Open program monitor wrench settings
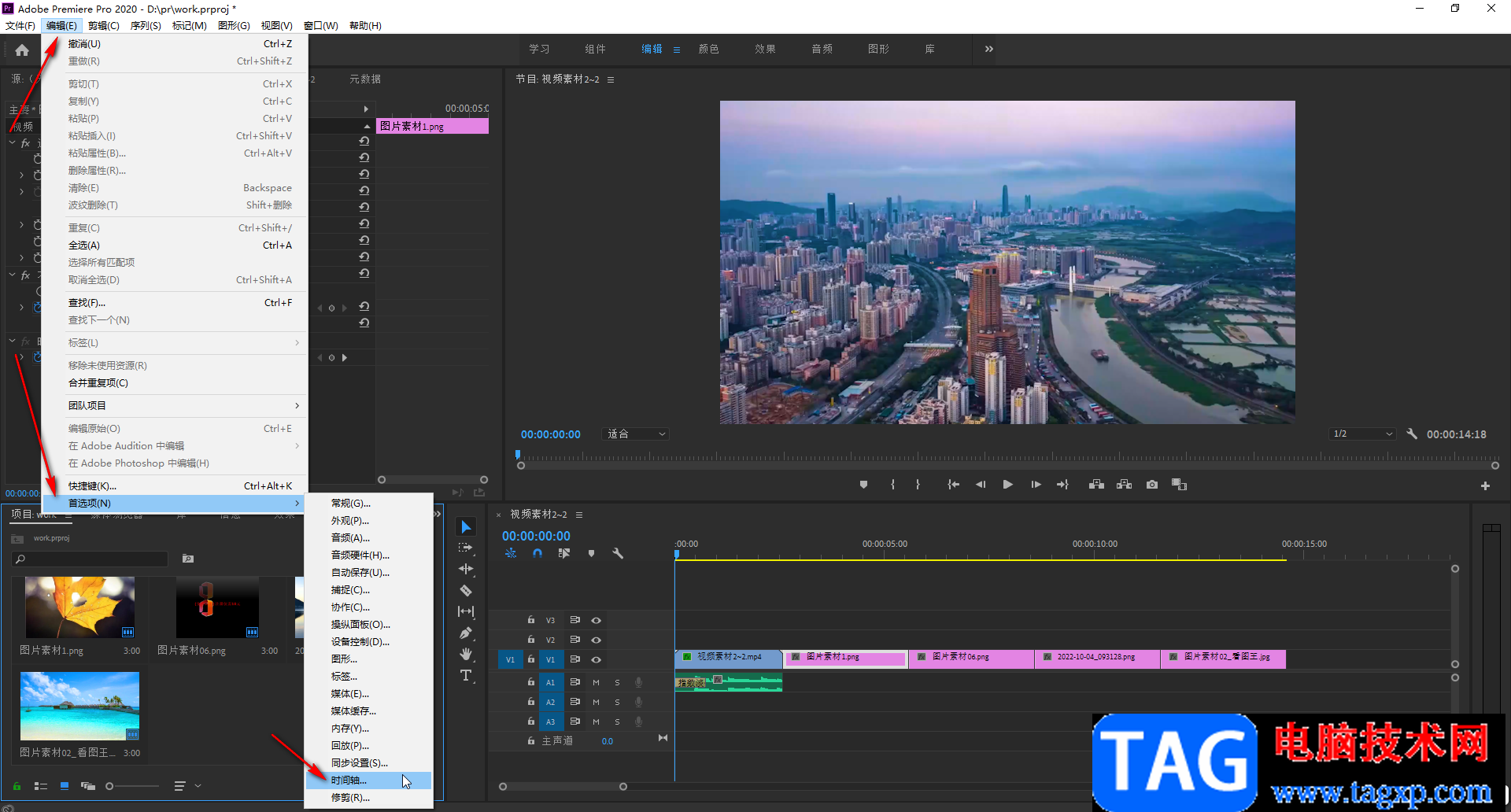Image resolution: width=1511 pixels, height=812 pixels. [x=1412, y=434]
